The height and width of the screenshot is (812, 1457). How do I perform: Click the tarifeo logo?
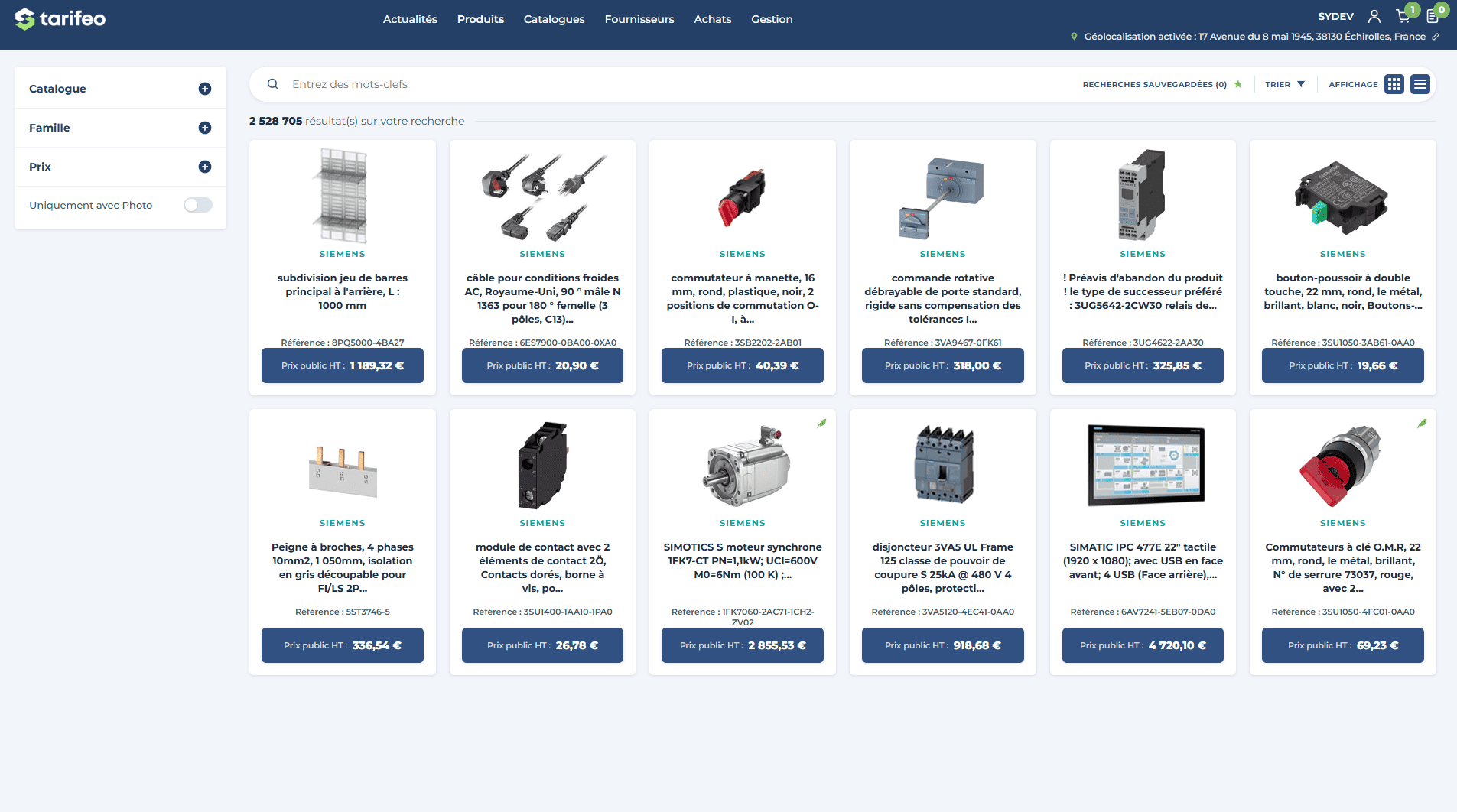pos(60,18)
